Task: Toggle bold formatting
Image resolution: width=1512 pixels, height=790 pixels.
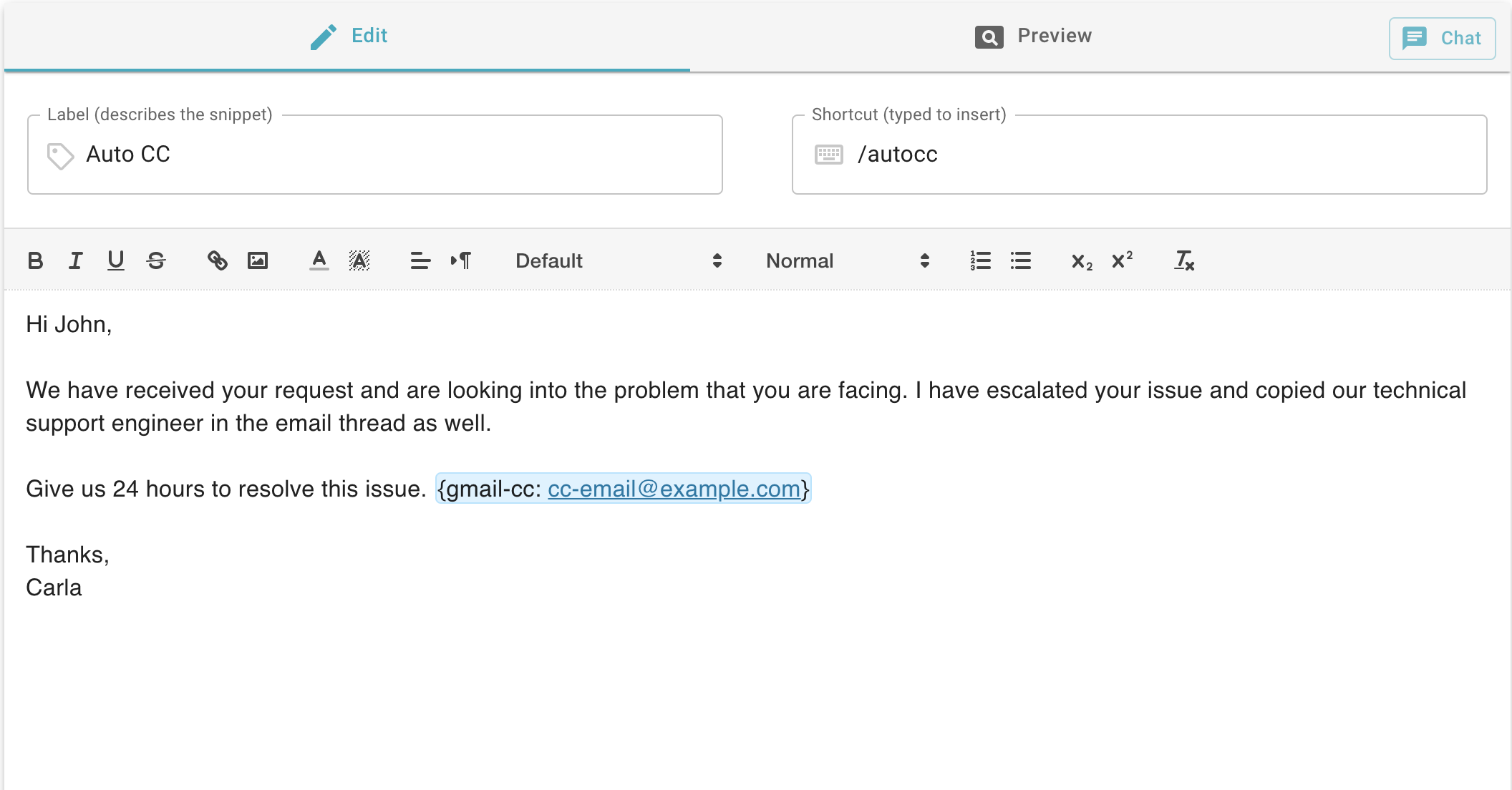Action: point(35,260)
